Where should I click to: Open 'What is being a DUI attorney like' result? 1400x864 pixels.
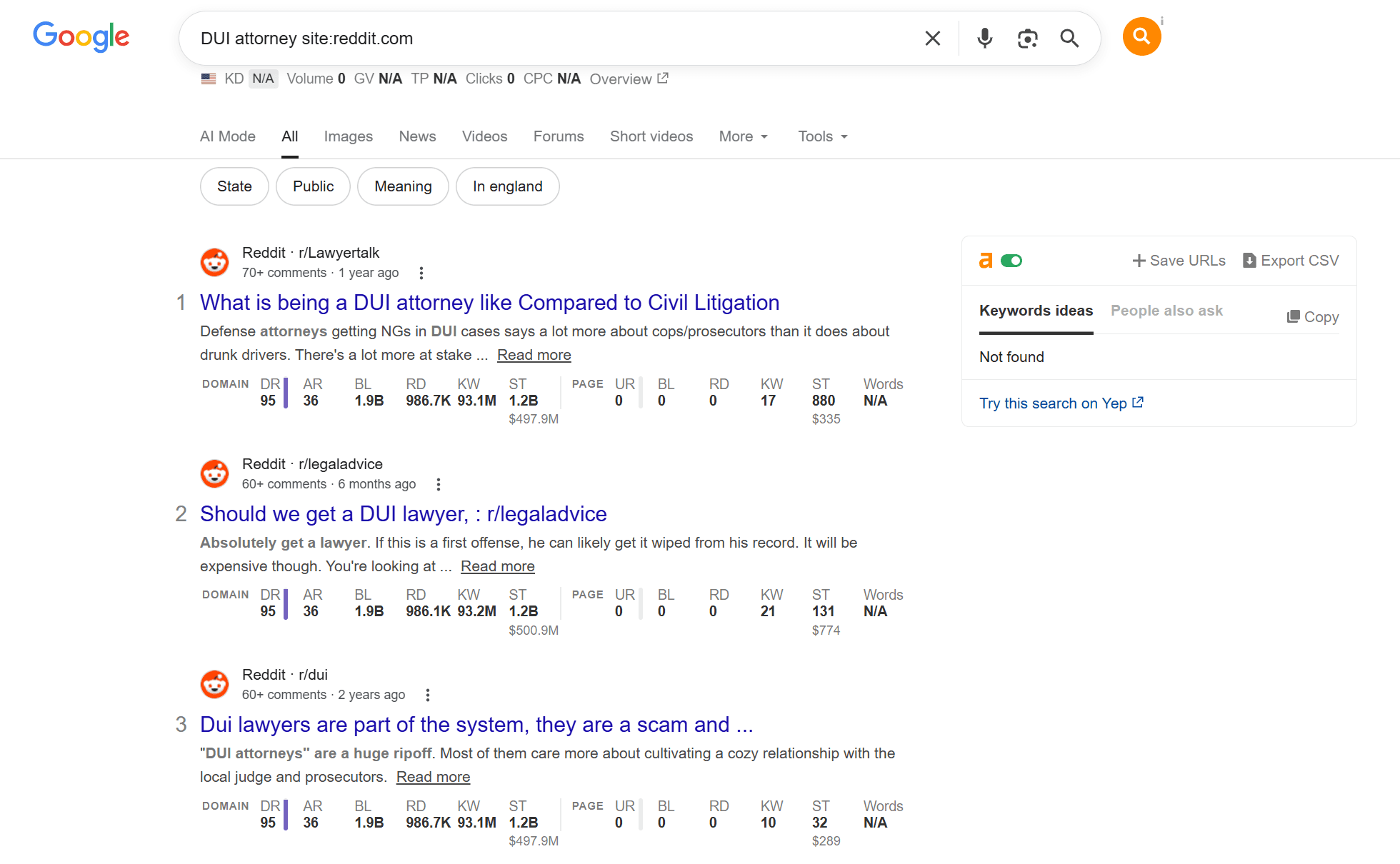click(489, 303)
